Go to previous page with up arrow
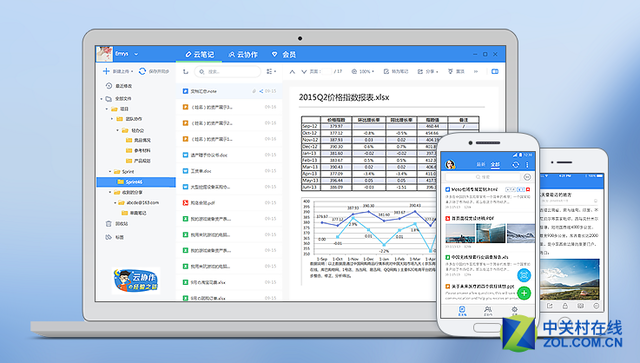 pos(292,71)
